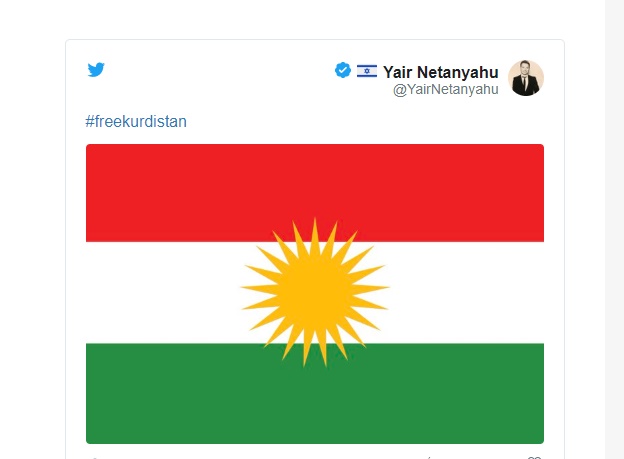Open the Yair Netanyahu display name link

coord(441,72)
